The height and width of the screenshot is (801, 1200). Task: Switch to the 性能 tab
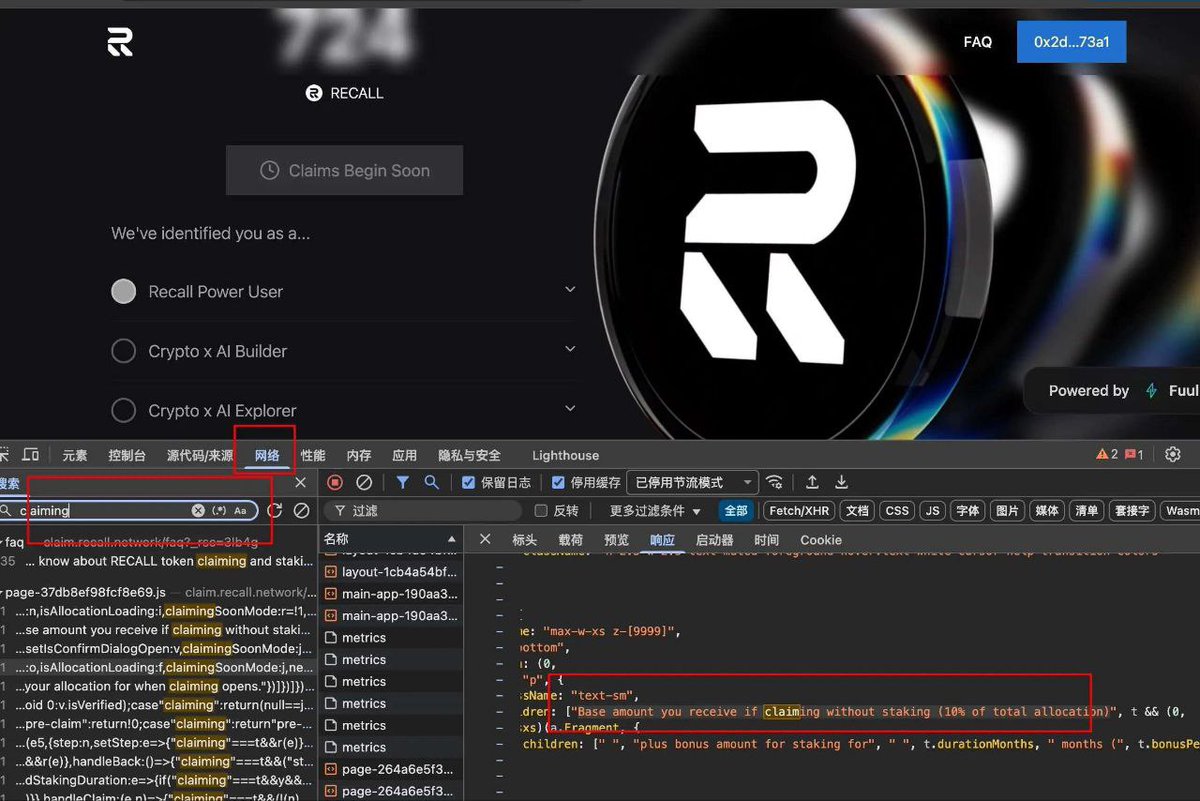pyautogui.click(x=313, y=455)
